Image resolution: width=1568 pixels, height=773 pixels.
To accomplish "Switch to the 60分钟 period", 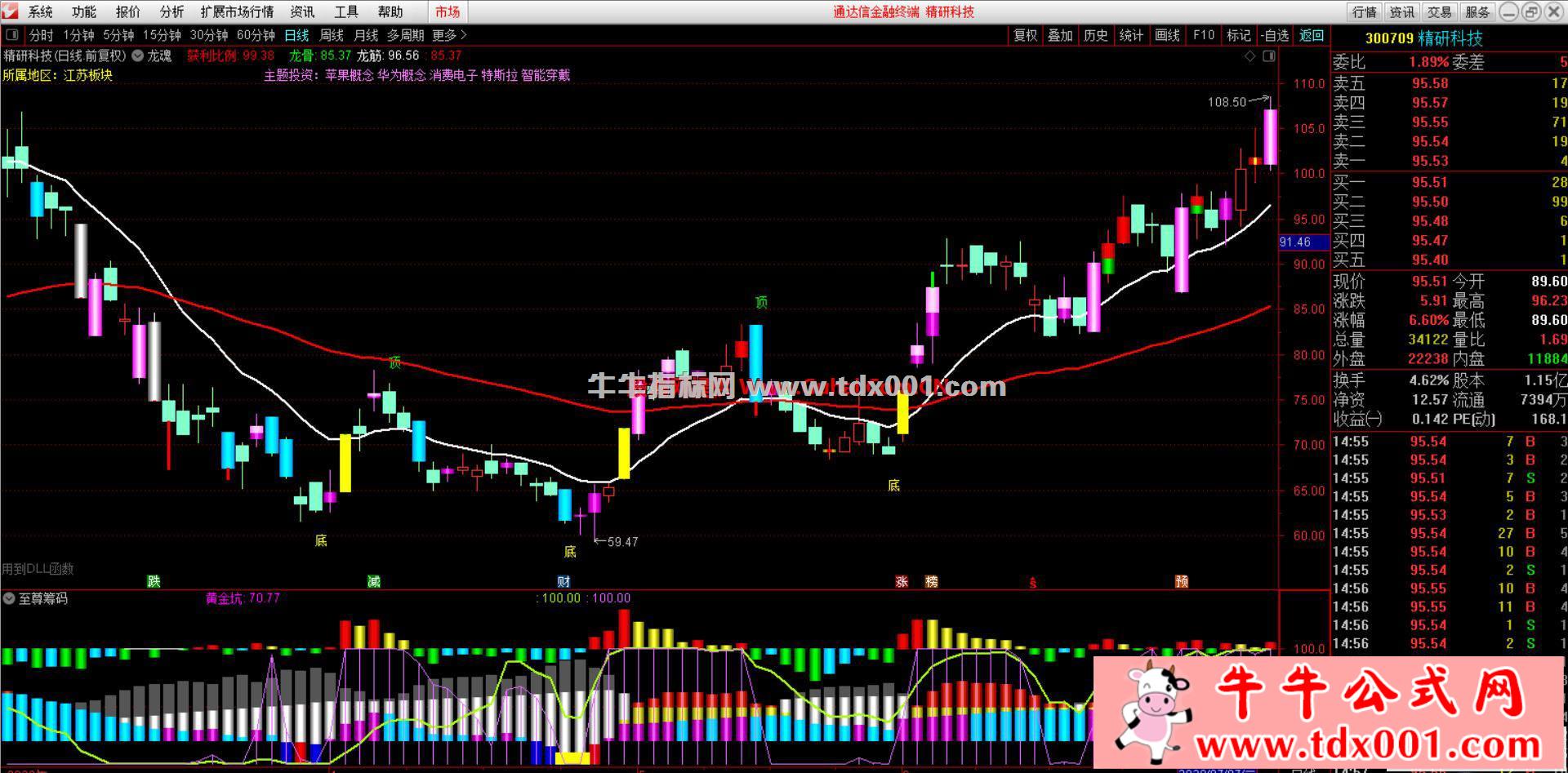I will click(256, 35).
